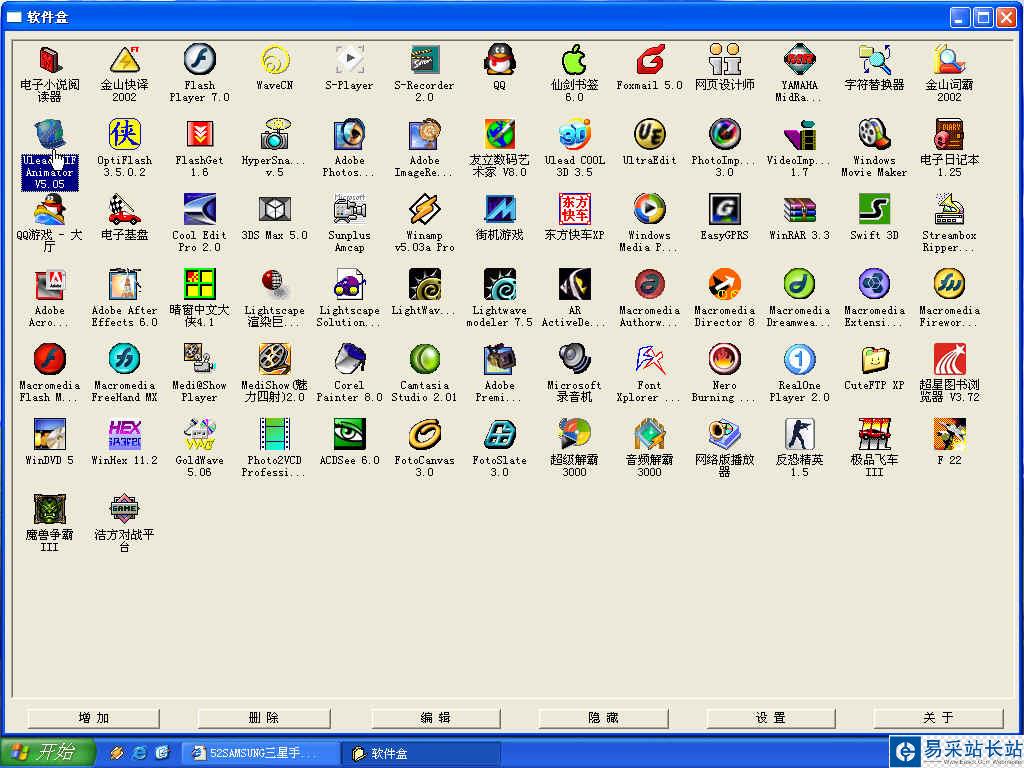Open 金山词霸 2002 dictionary icon
This screenshot has width=1024, height=768.
[949, 60]
